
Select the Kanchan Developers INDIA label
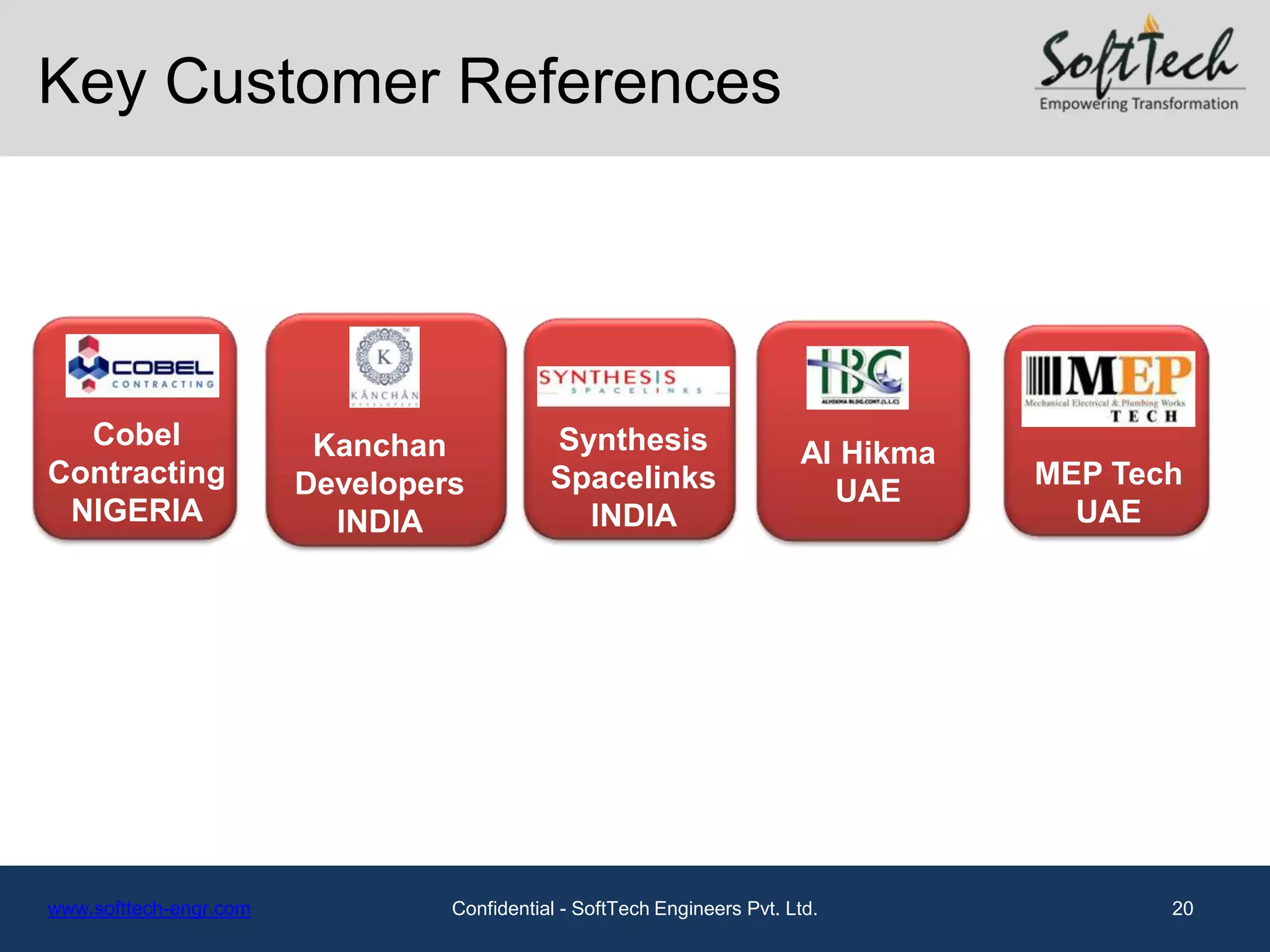pos(380,483)
